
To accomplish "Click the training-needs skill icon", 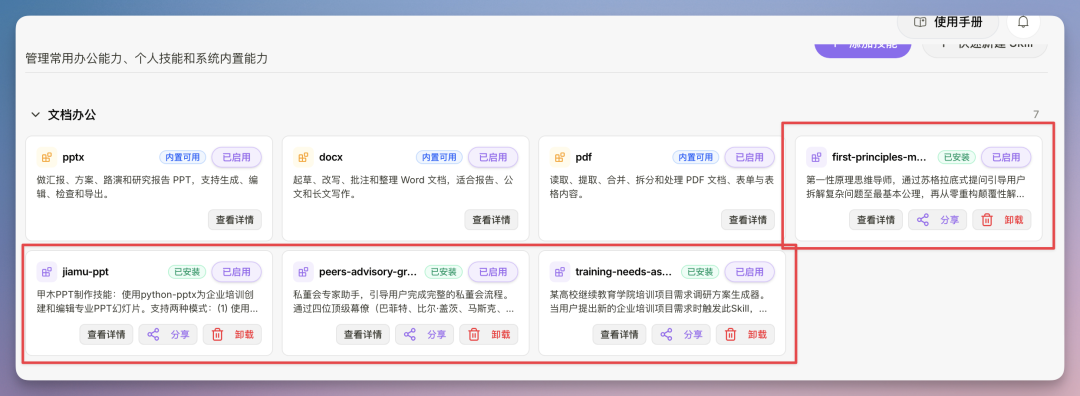I will 560,272.
